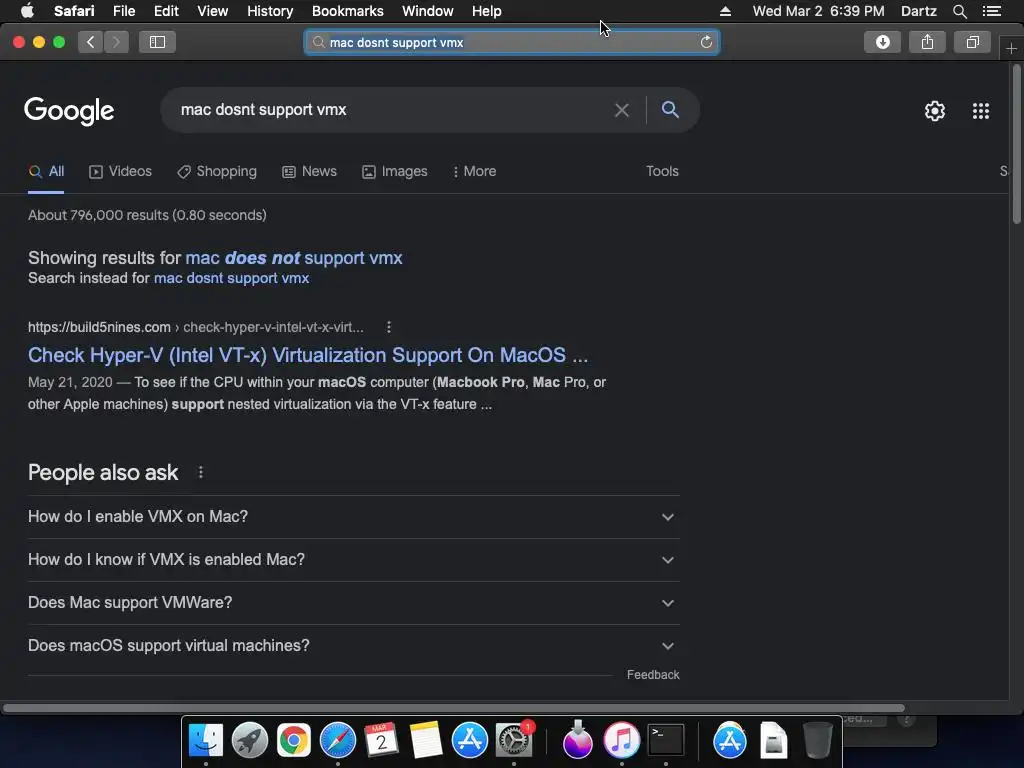The height and width of the screenshot is (768, 1024).
Task: Open the View menu
Action: coord(212,11)
